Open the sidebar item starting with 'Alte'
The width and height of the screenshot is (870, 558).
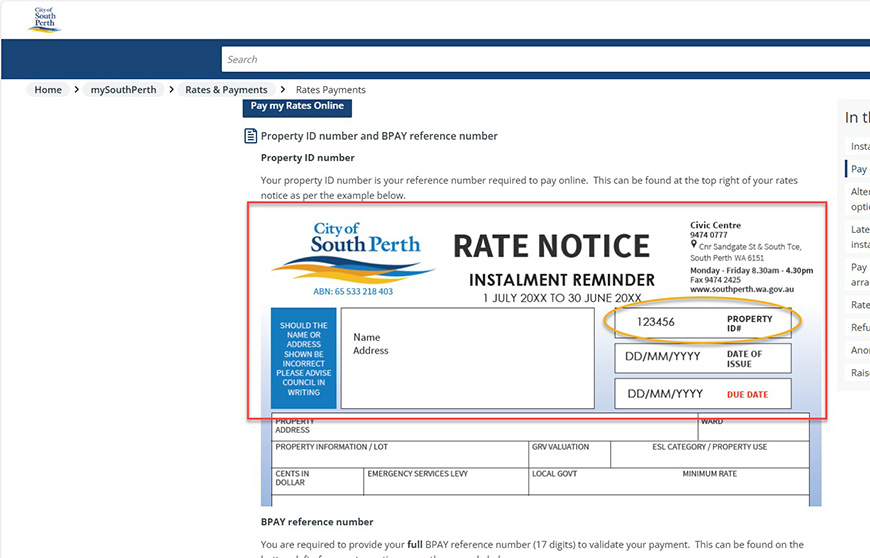coord(858,199)
